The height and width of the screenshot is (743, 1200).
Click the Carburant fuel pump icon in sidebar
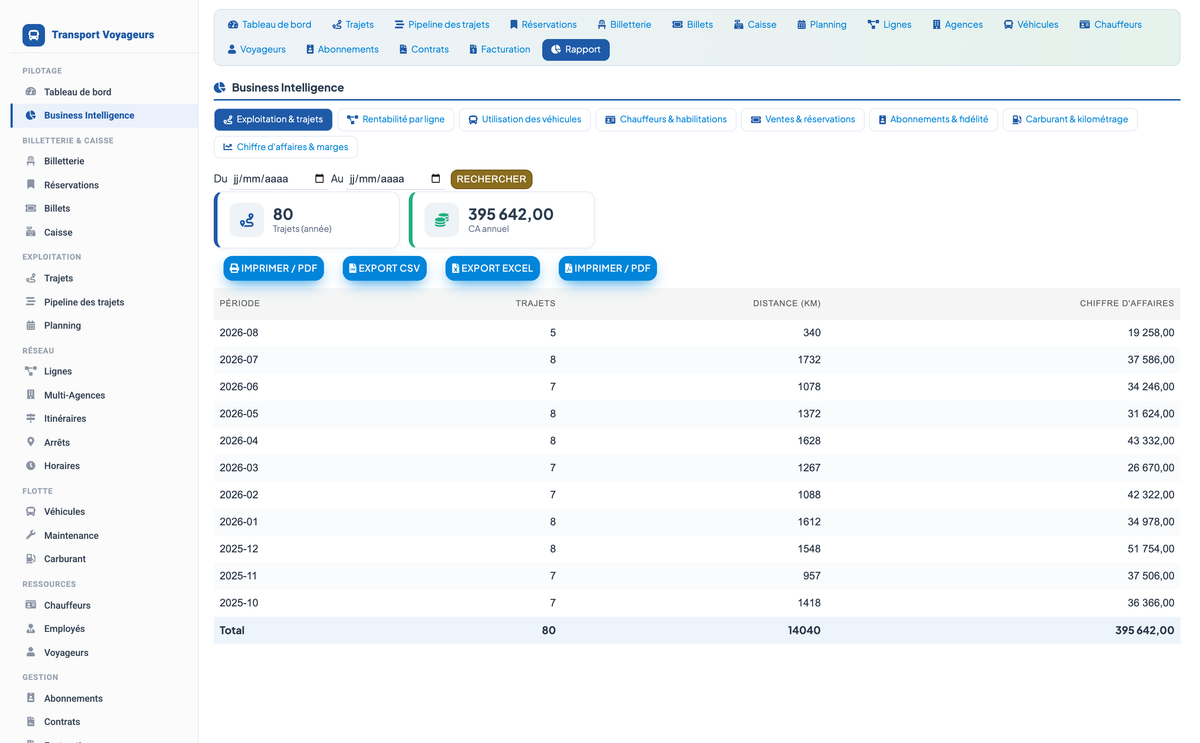point(31,559)
